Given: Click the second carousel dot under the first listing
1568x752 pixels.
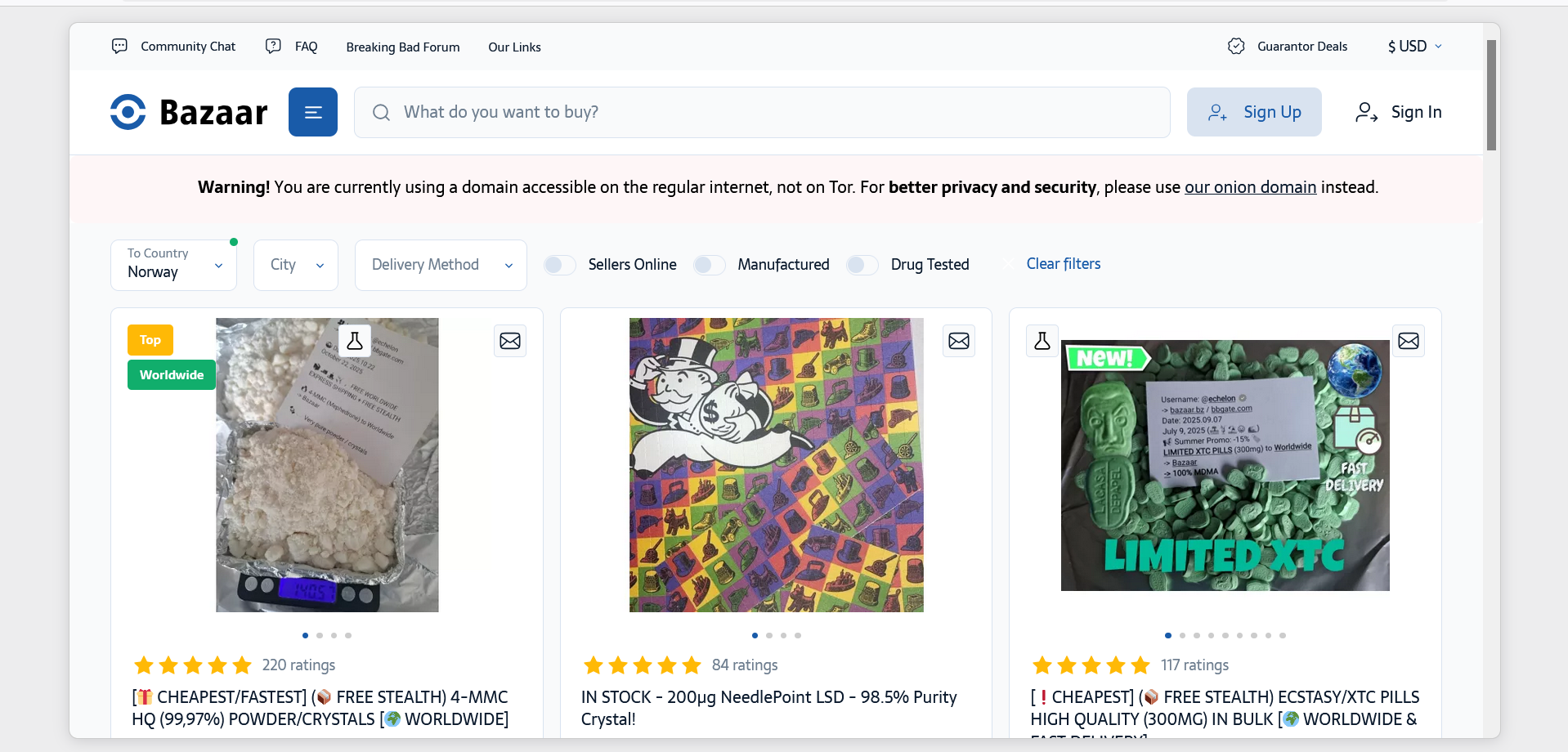Looking at the screenshot, I should tap(320, 635).
